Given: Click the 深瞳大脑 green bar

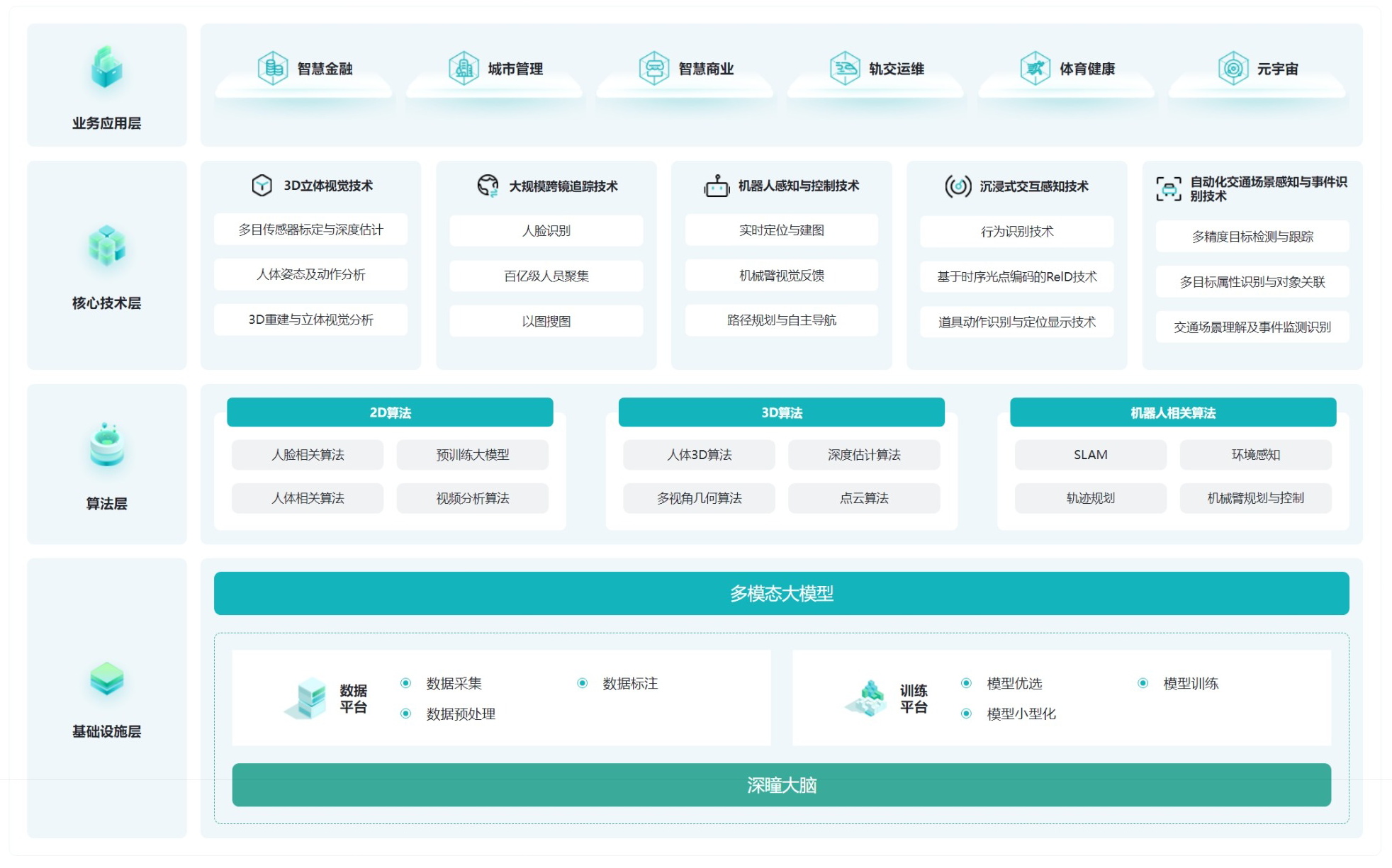Looking at the screenshot, I should coord(781,785).
